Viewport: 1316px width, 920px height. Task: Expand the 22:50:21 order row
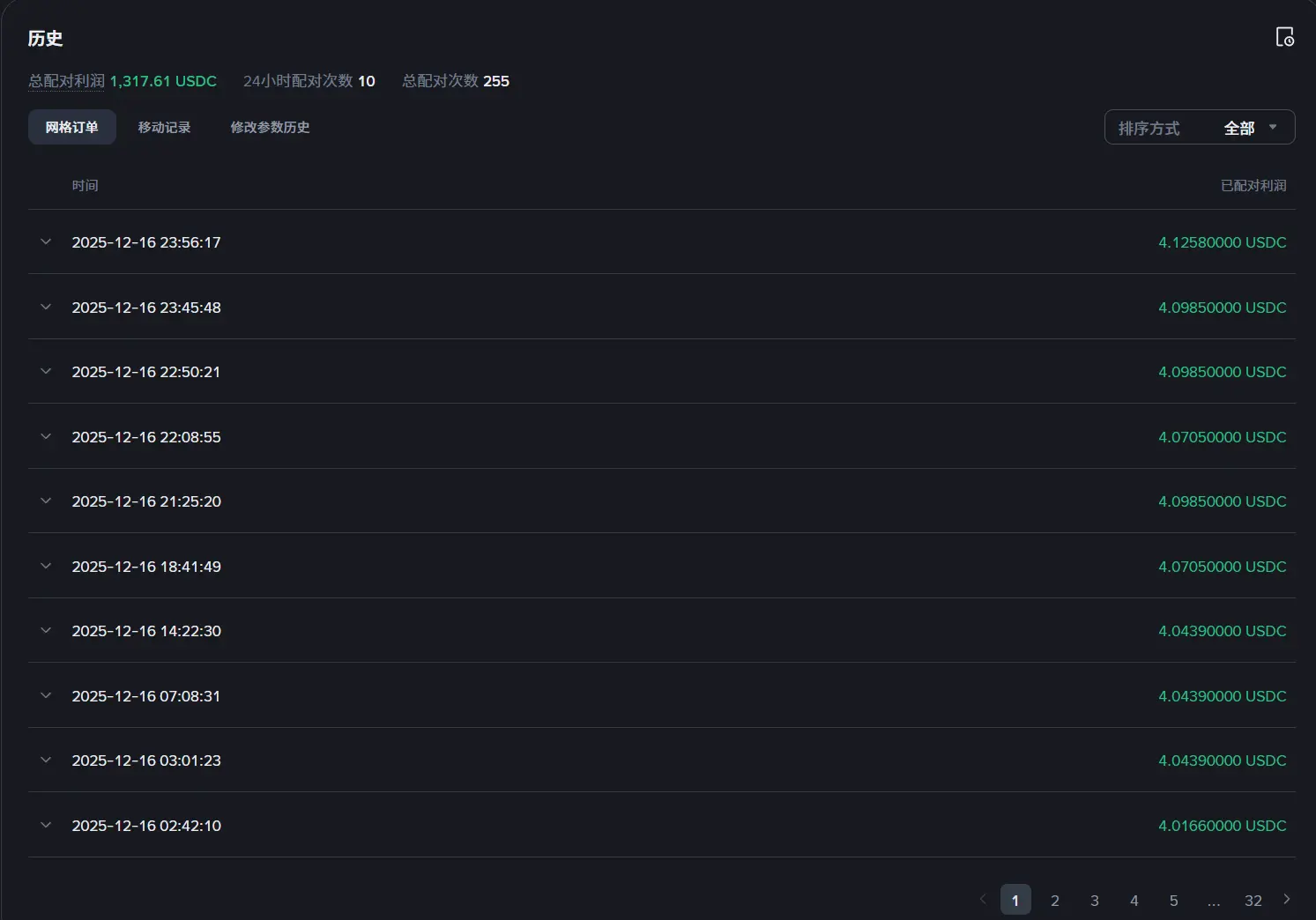(46, 371)
